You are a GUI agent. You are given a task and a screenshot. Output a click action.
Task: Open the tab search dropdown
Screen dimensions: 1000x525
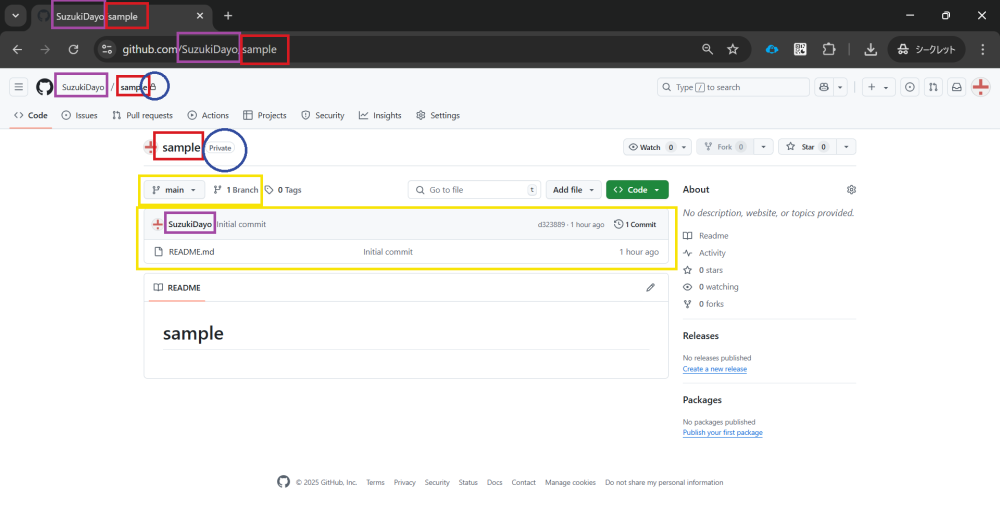pyautogui.click(x=15, y=16)
